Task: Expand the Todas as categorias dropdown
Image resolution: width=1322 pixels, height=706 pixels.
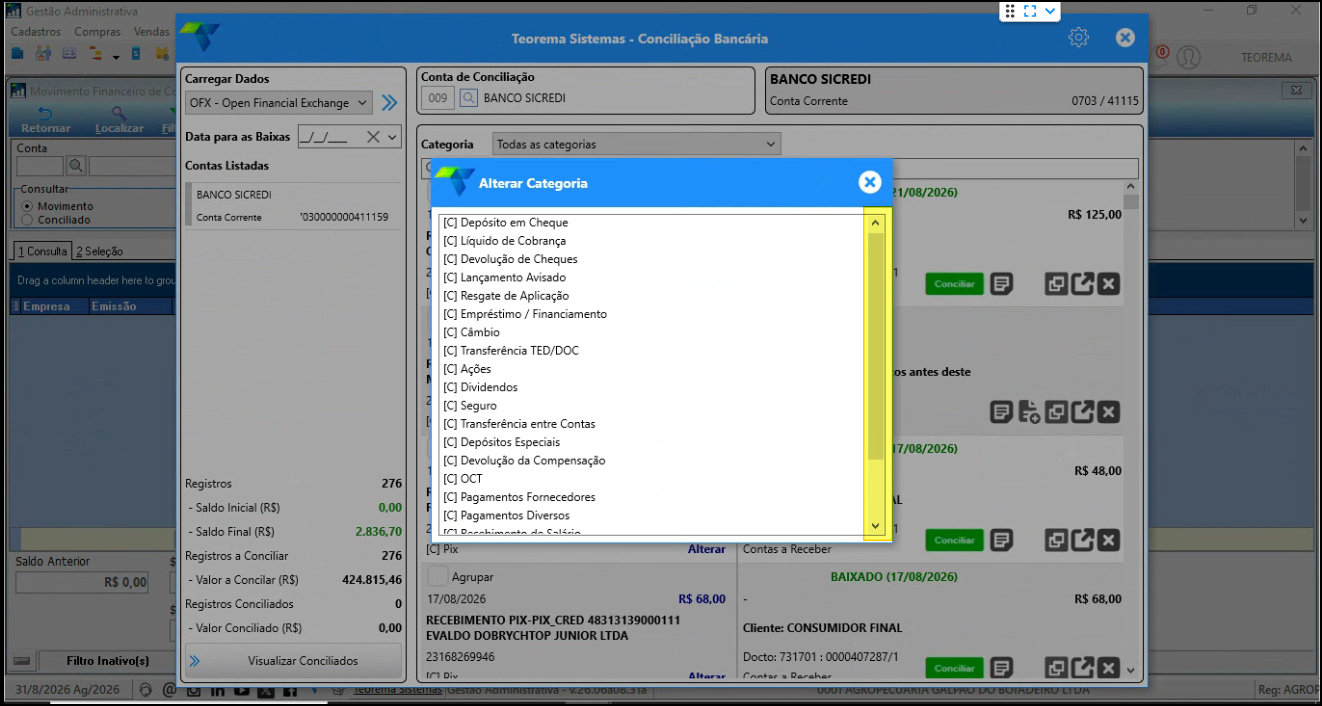Action: click(x=635, y=144)
